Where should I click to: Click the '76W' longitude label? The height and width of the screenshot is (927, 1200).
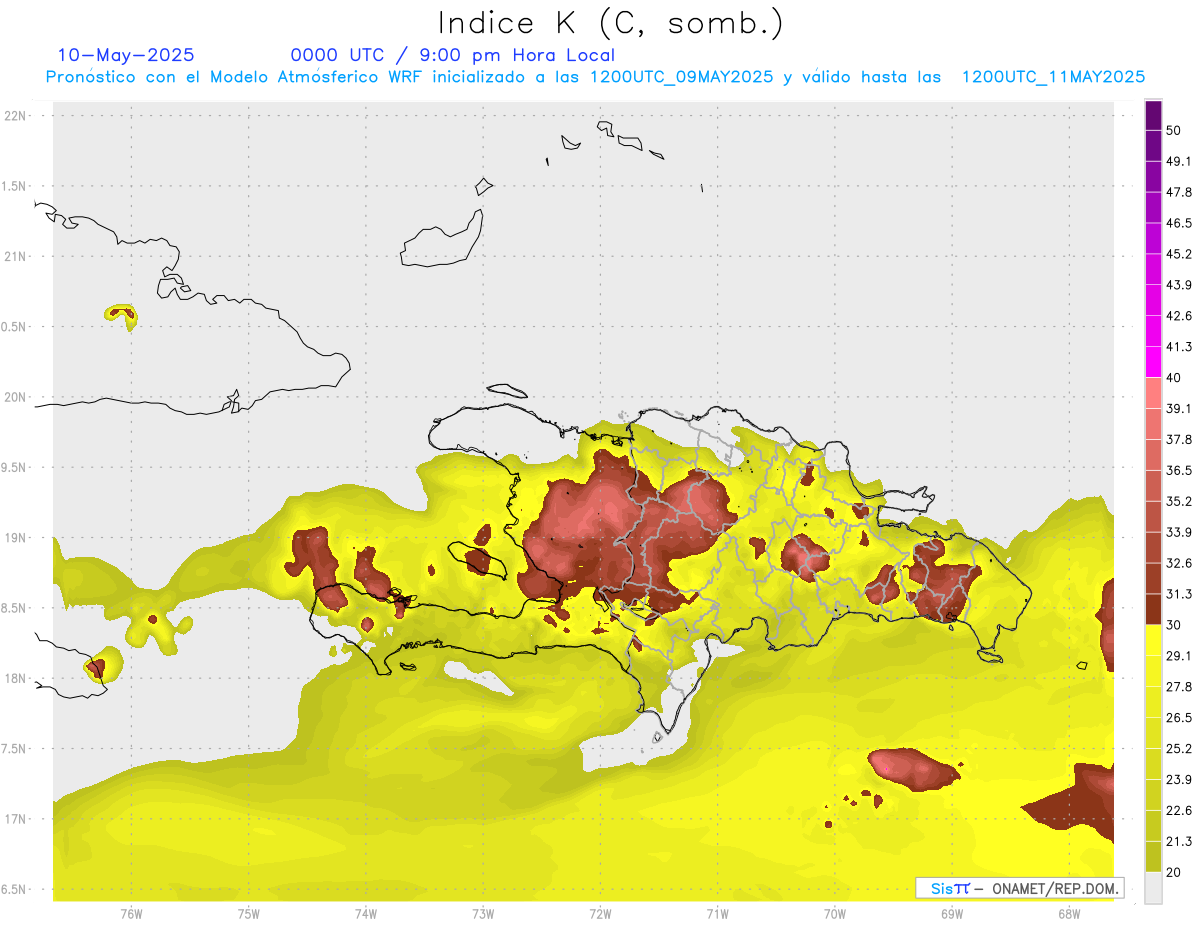click(131, 914)
